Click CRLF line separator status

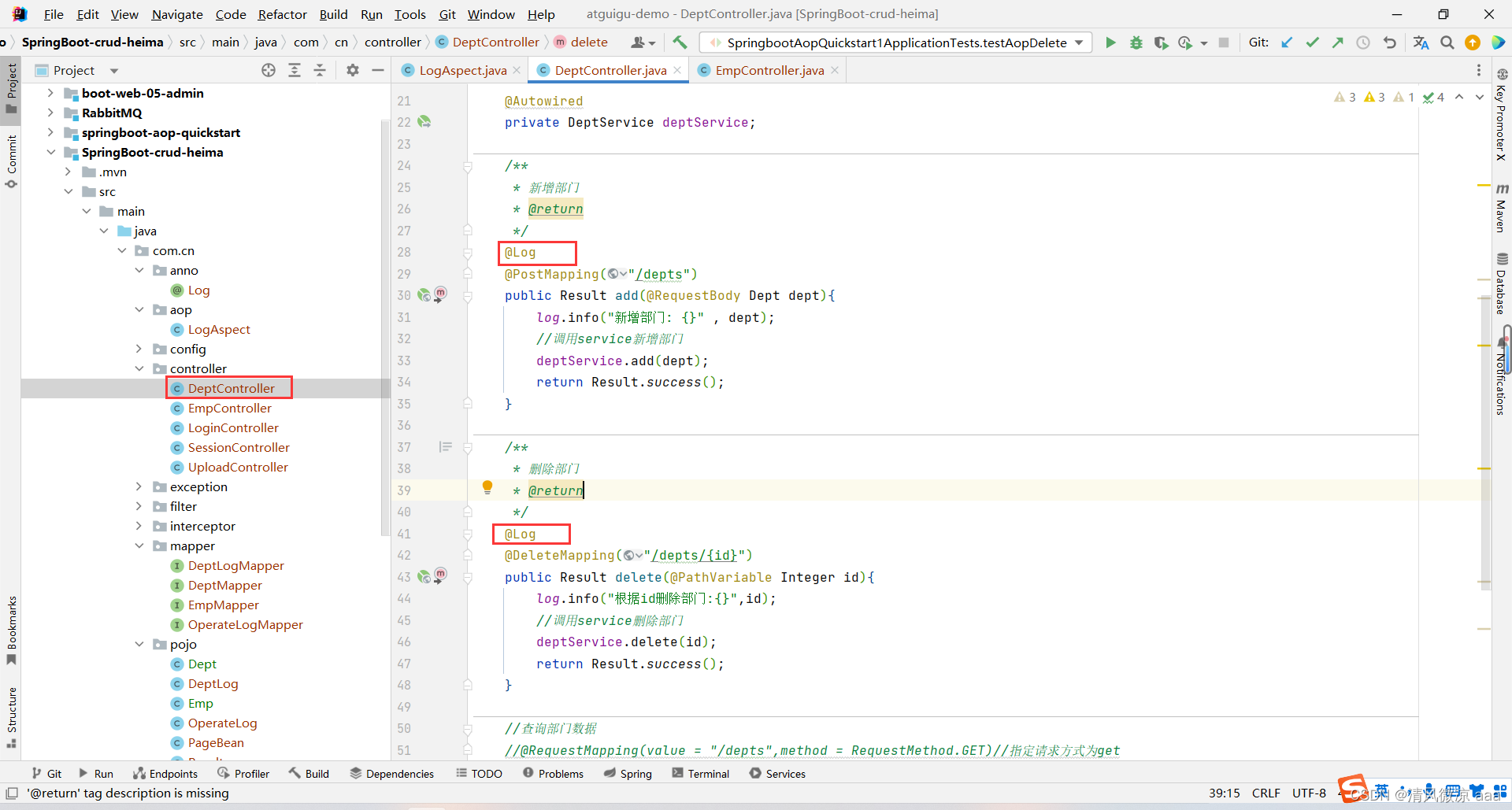(x=1266, y=793)
